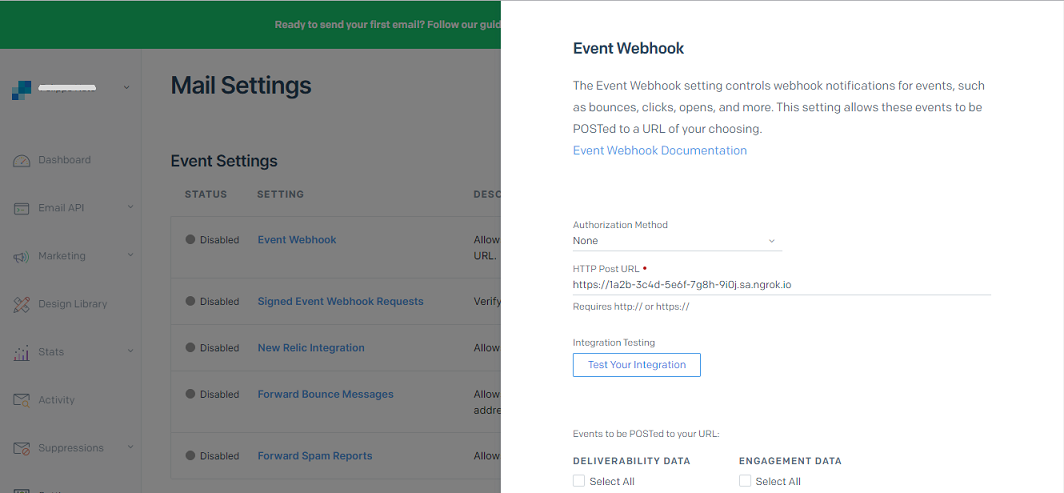Expand the account name dropdown chevron
Image resolution: width=1064 pixels, height=493 pixels.
pos(127,87)
